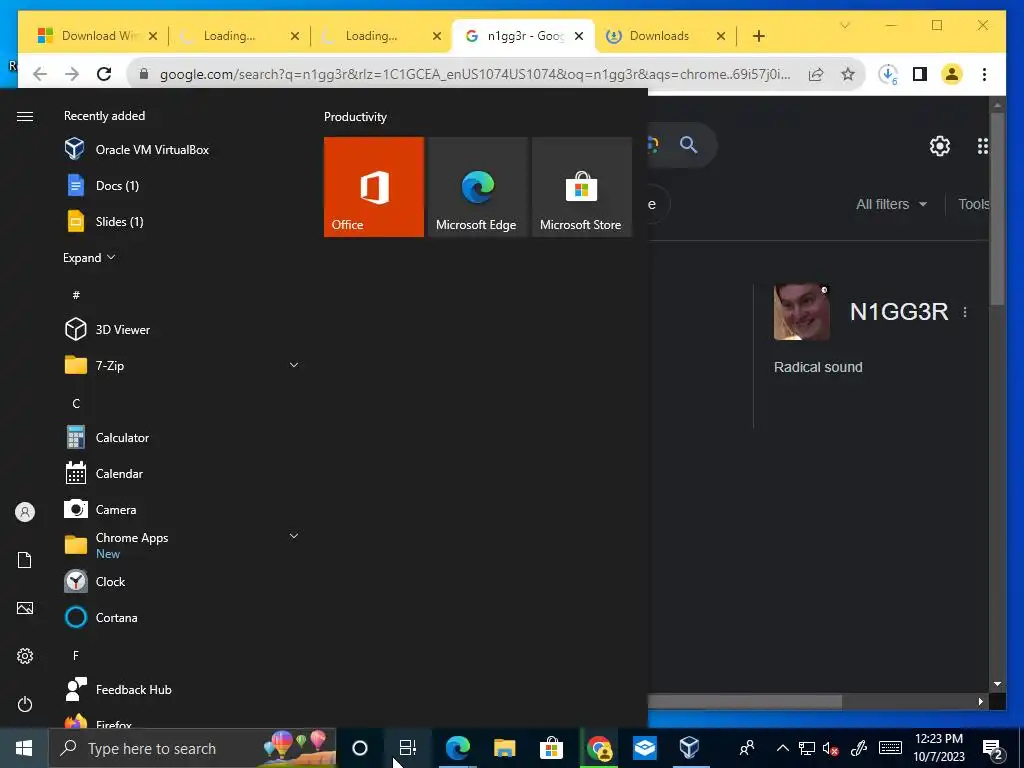Switch to Chrome on the taskbar
This screenshot has width=1024, height=768.
tap(599, 748)
